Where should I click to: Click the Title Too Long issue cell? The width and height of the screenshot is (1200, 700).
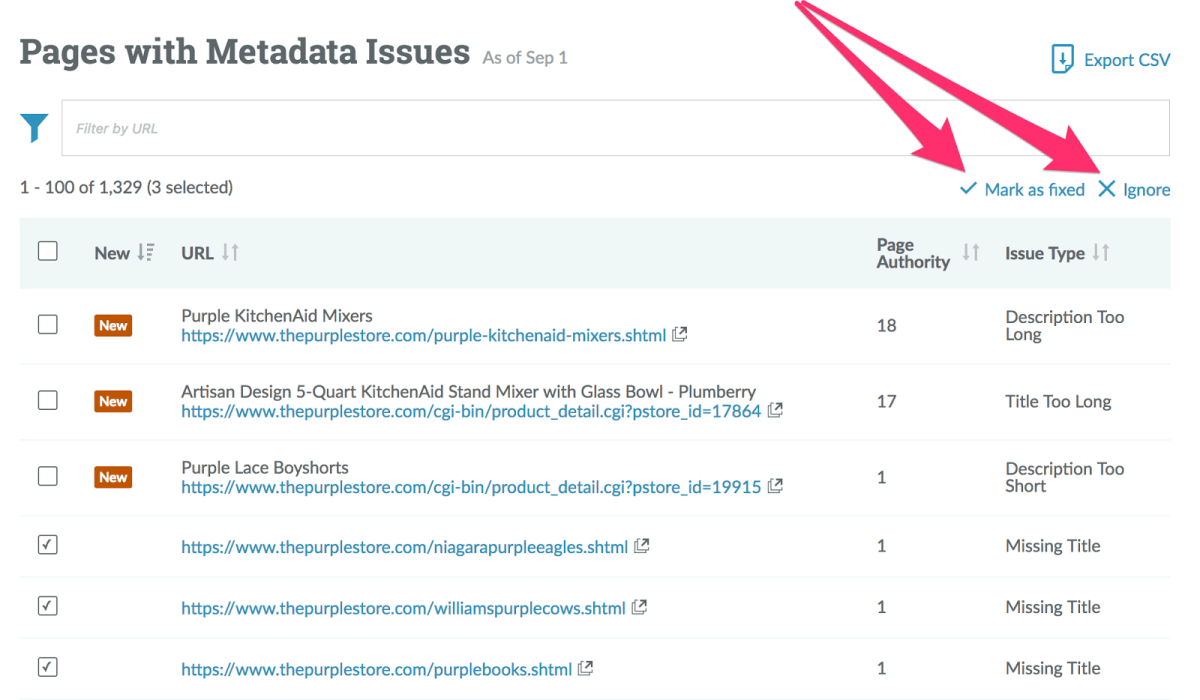pos(1058,402)
